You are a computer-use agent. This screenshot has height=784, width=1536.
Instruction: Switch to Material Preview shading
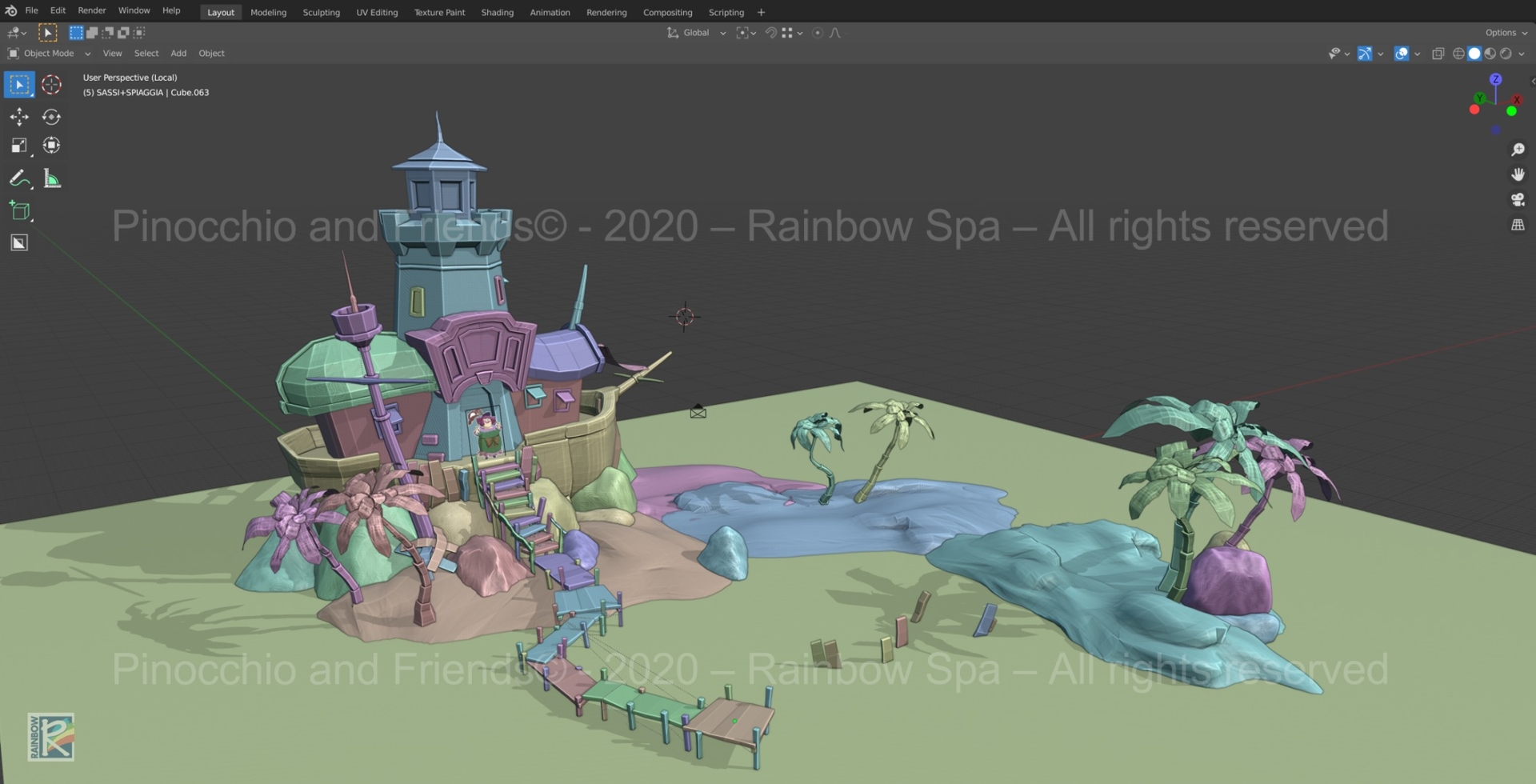(1490, 54)
